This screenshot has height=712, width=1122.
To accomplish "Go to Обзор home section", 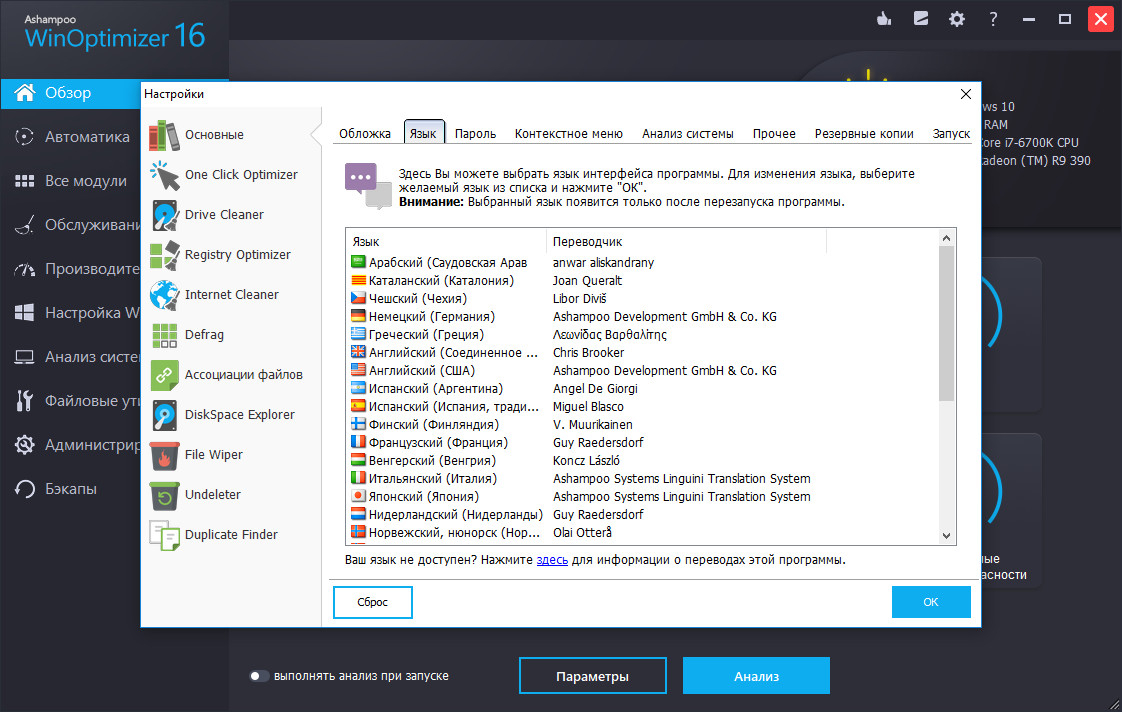I will pyautogui.click(x=71, y=93).
